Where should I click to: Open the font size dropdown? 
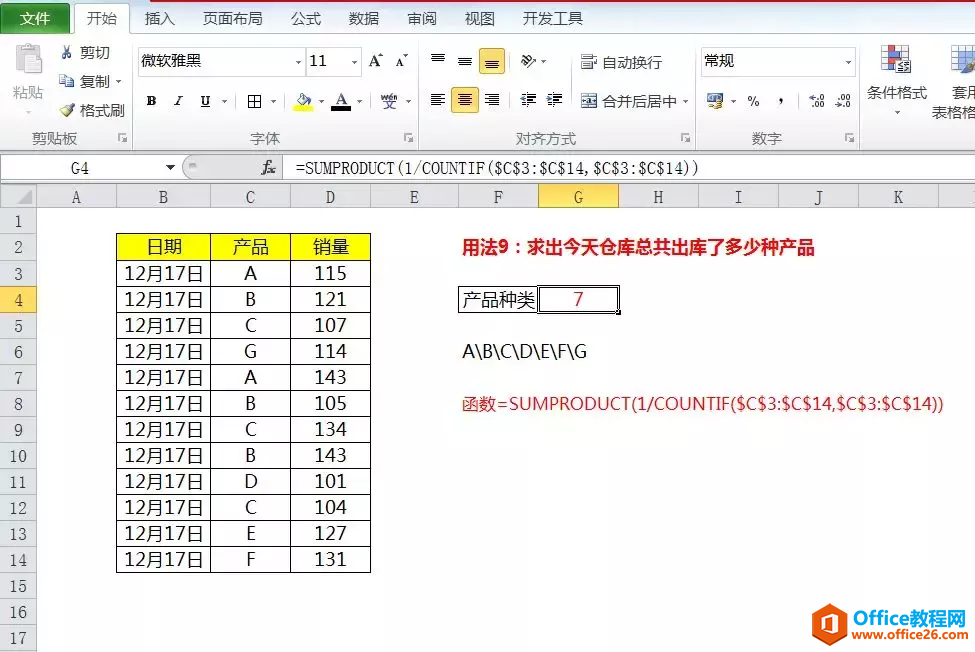coord(354,62)
